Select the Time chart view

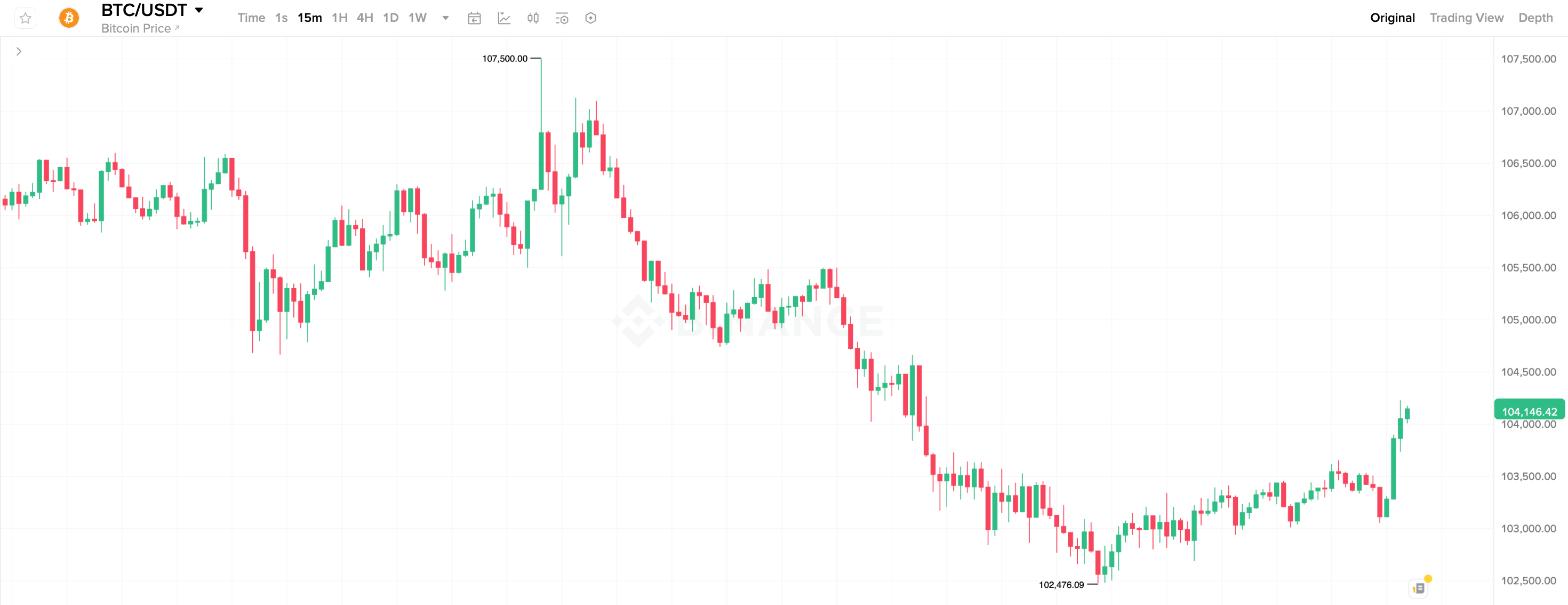[x=251, y=18]
